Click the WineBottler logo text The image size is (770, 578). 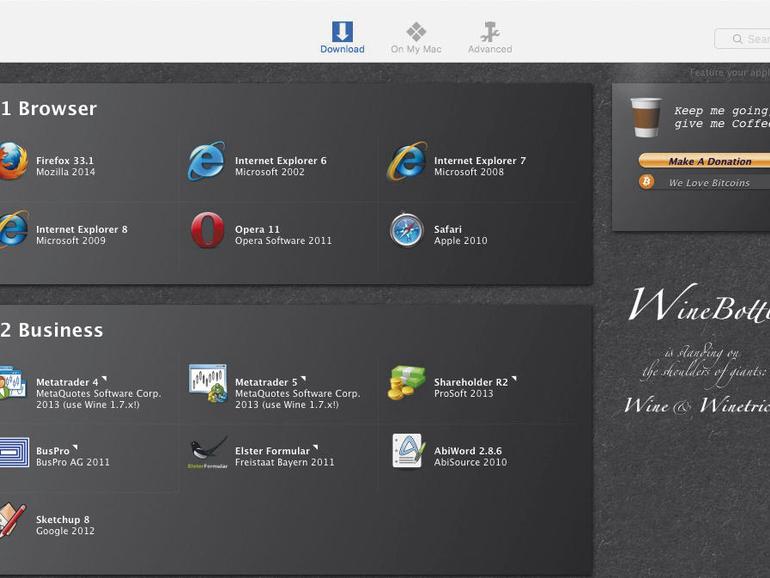click(699, 304)
